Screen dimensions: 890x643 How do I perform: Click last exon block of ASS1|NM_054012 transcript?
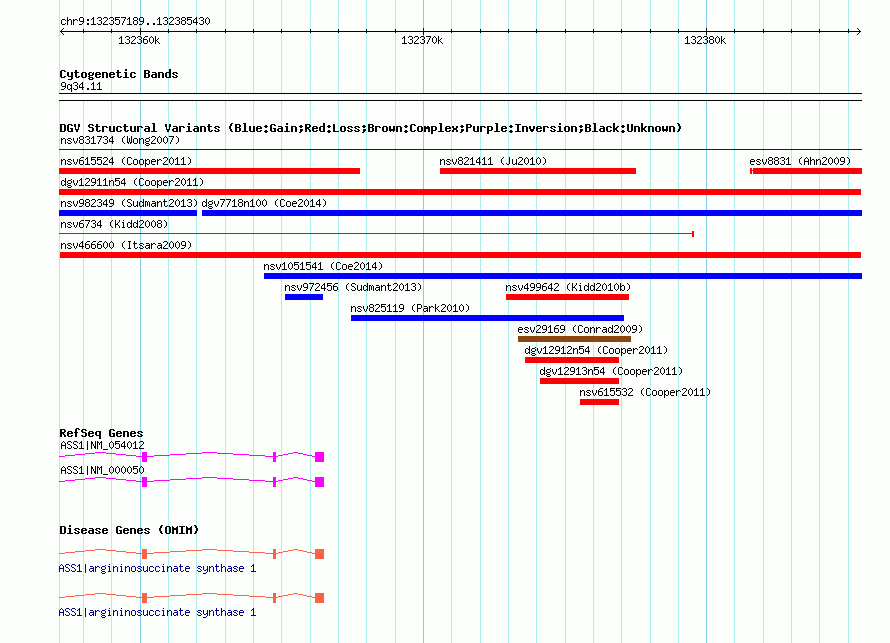(320, 457)
